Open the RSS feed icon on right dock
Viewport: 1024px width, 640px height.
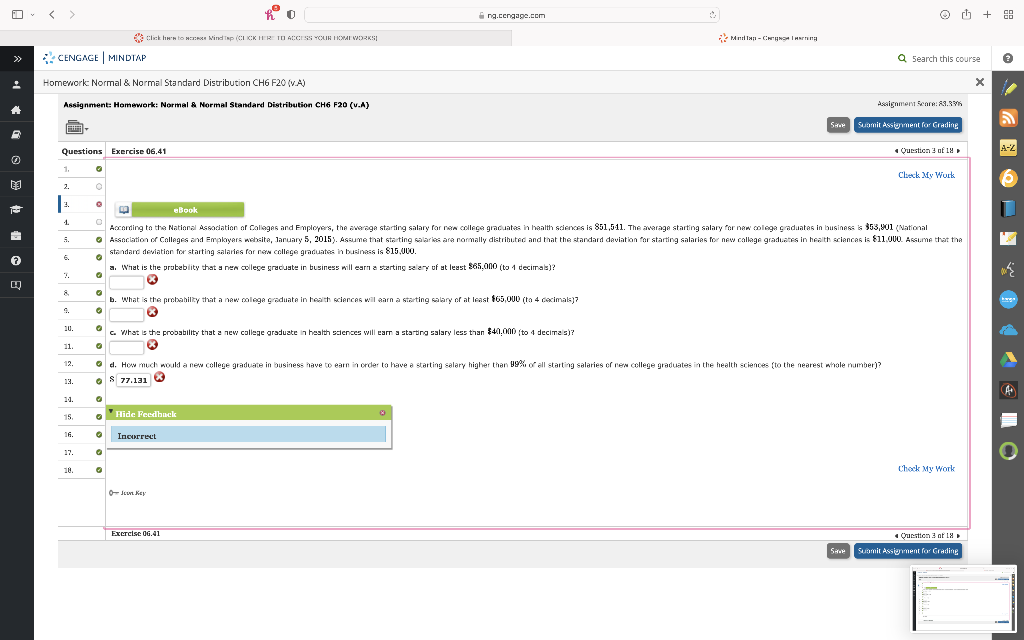pos(1009,117)
